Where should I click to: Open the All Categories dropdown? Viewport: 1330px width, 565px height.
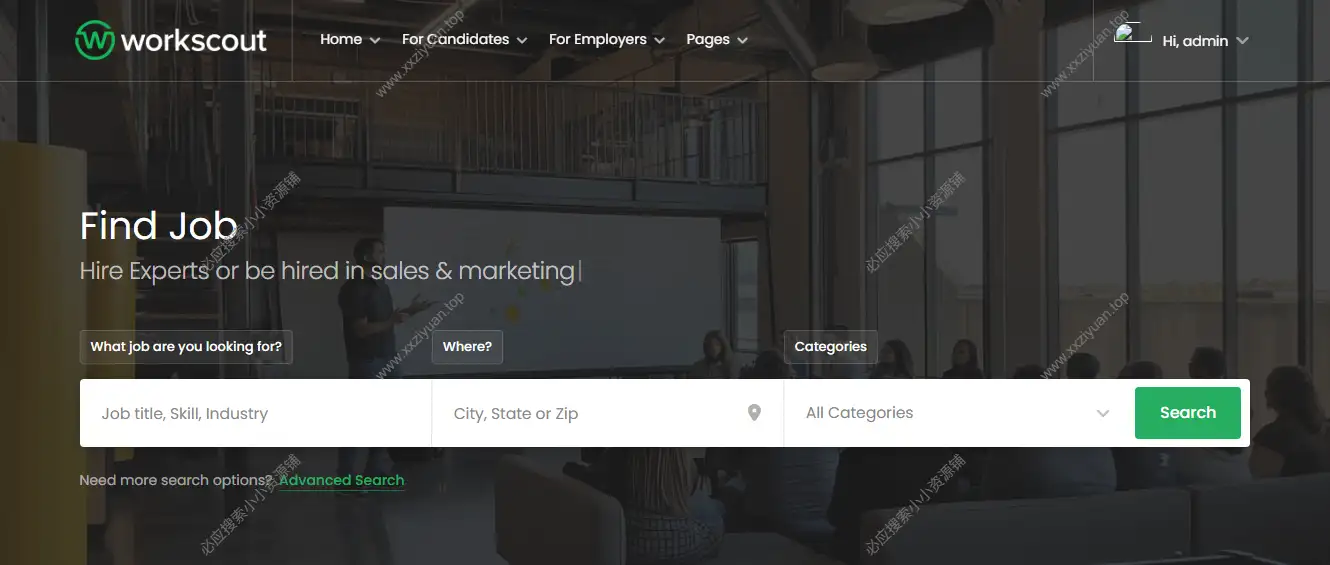click(x=959, y=413)
